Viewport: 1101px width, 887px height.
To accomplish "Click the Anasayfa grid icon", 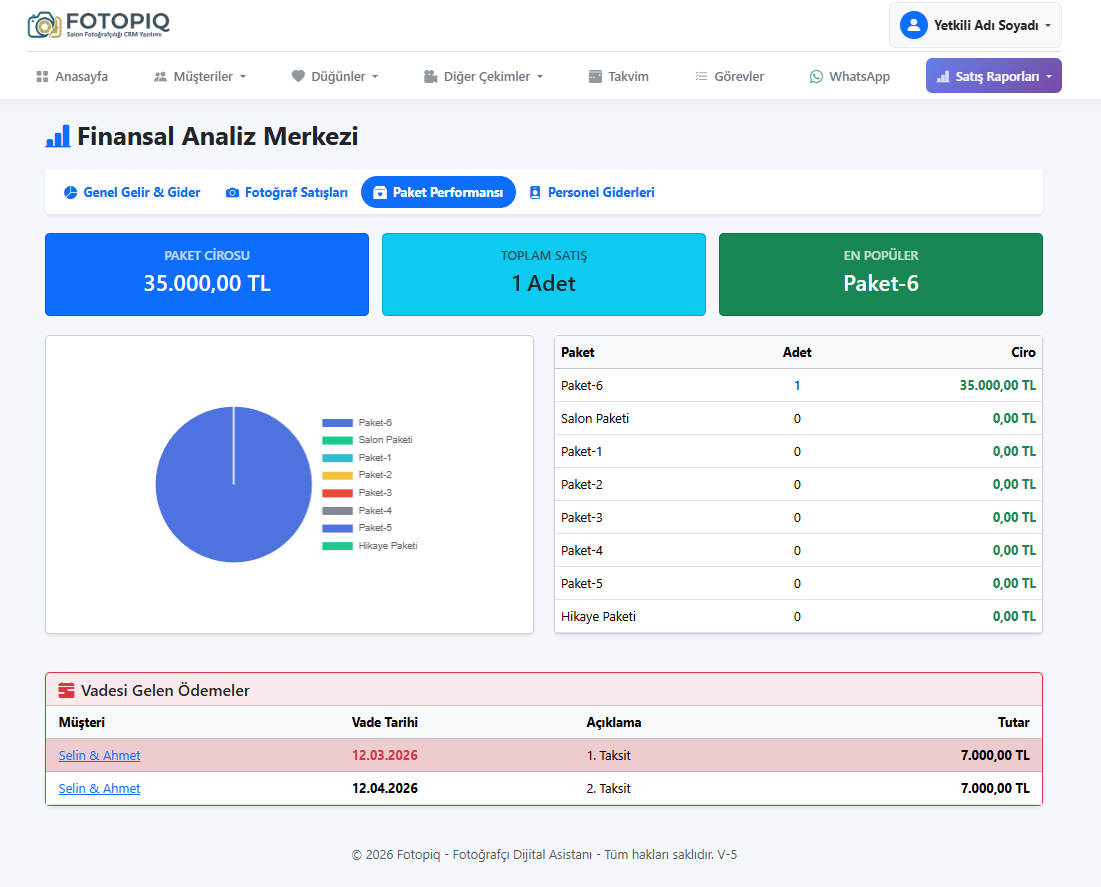I will (x=42, y=76).
